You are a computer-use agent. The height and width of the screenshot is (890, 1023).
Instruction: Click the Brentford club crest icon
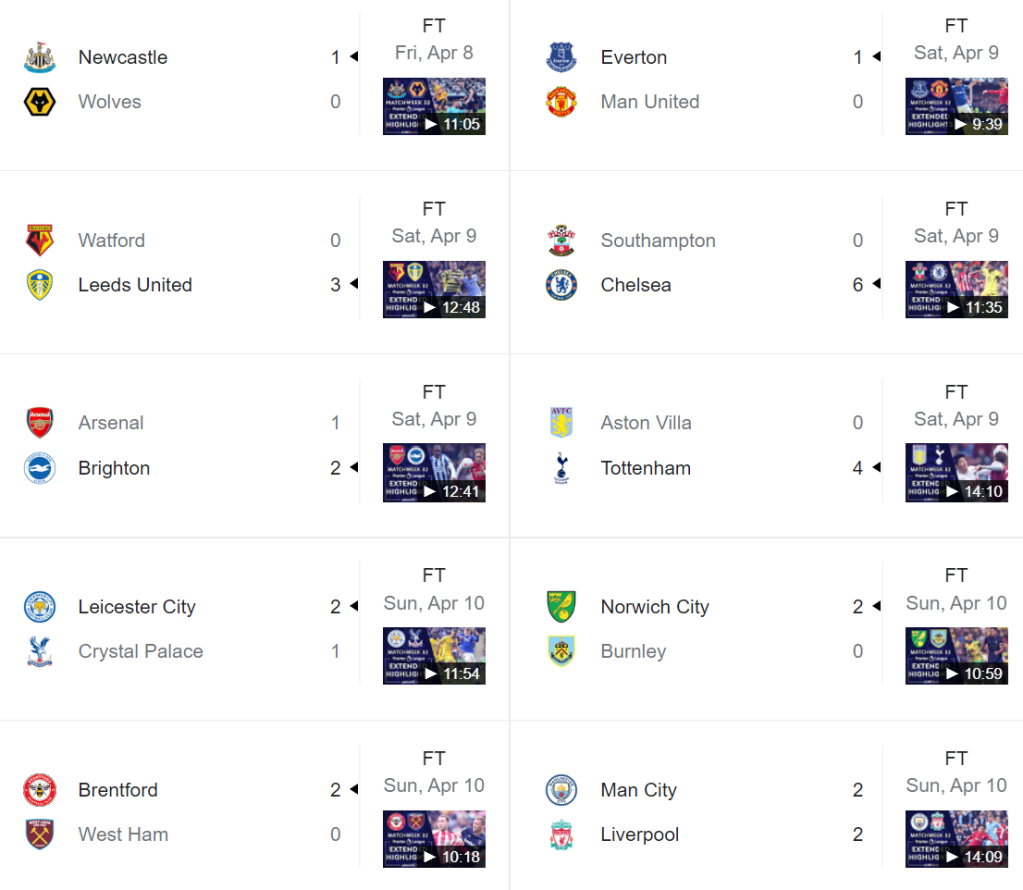pos(40,790)
